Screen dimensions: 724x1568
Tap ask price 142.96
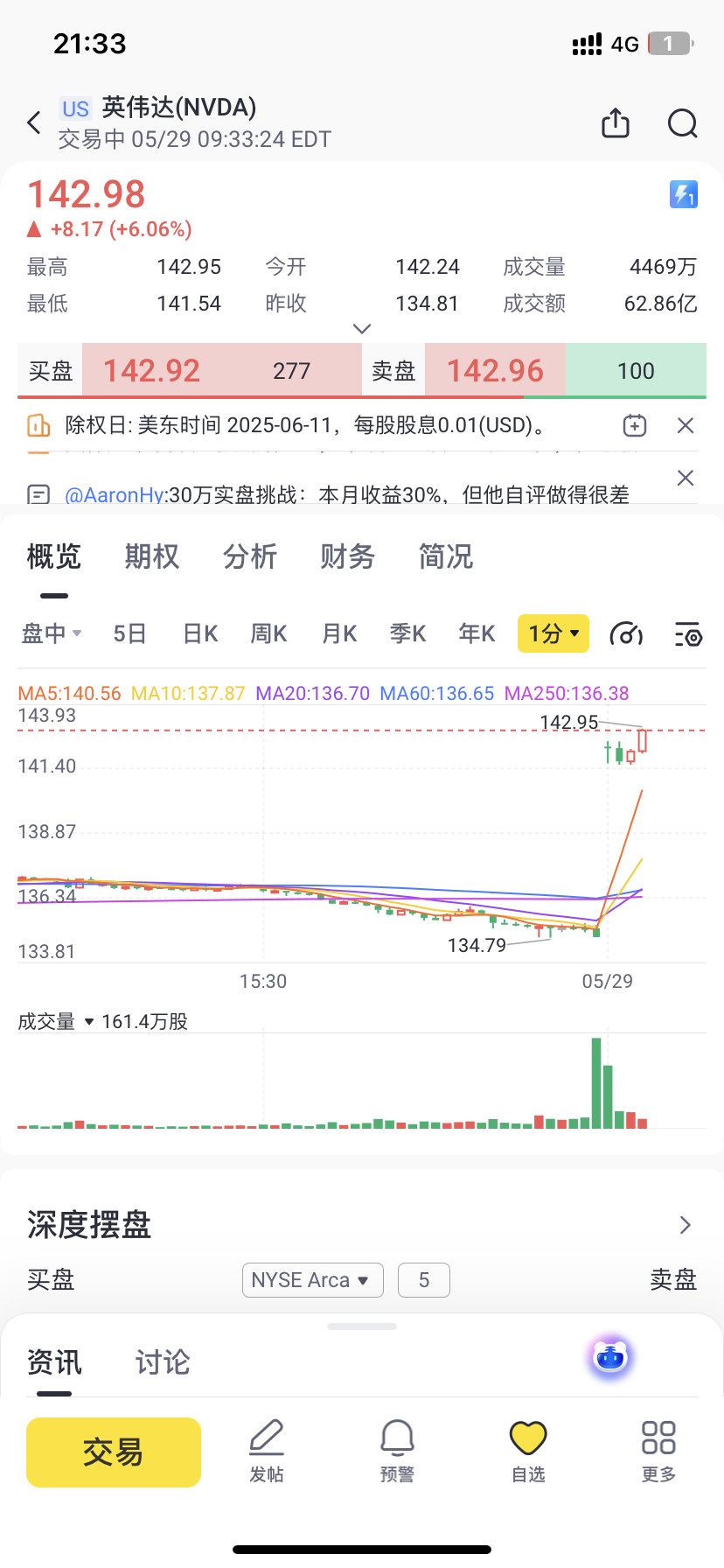(496, 371)
